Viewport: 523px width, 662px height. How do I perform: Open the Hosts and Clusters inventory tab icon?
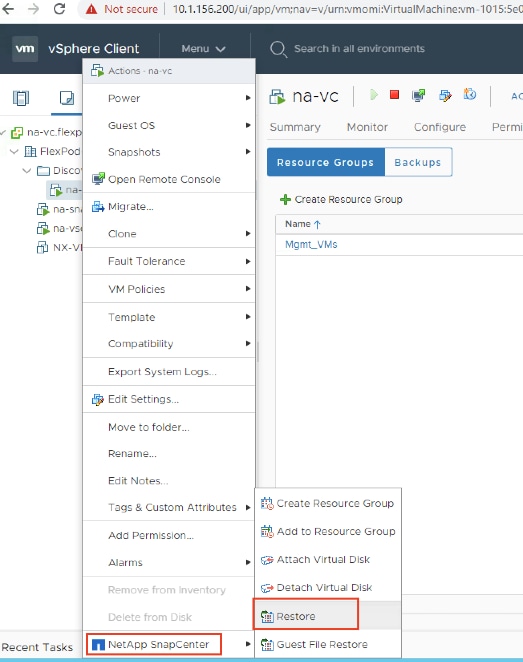point(21,98)
